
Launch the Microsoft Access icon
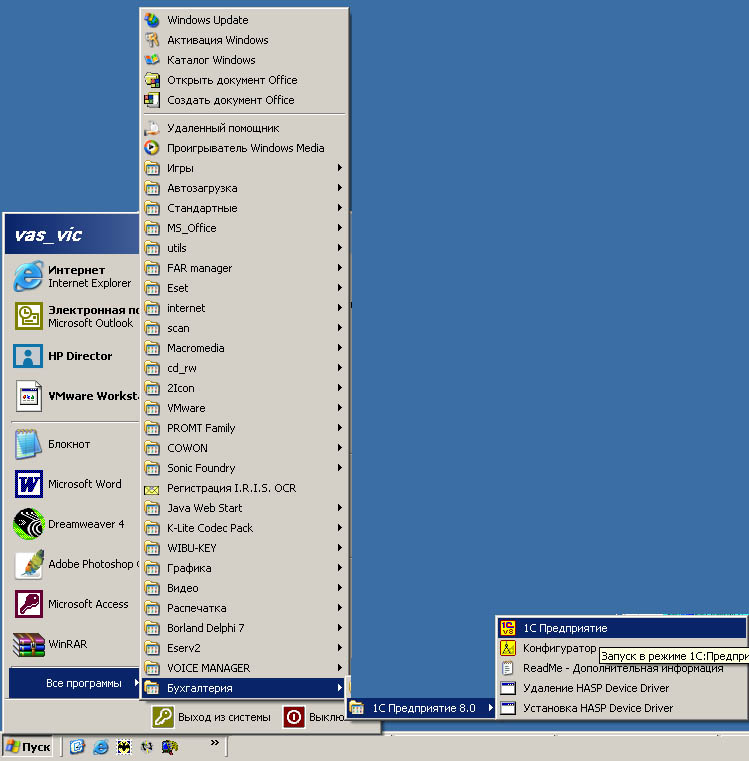tap(29, 604)
